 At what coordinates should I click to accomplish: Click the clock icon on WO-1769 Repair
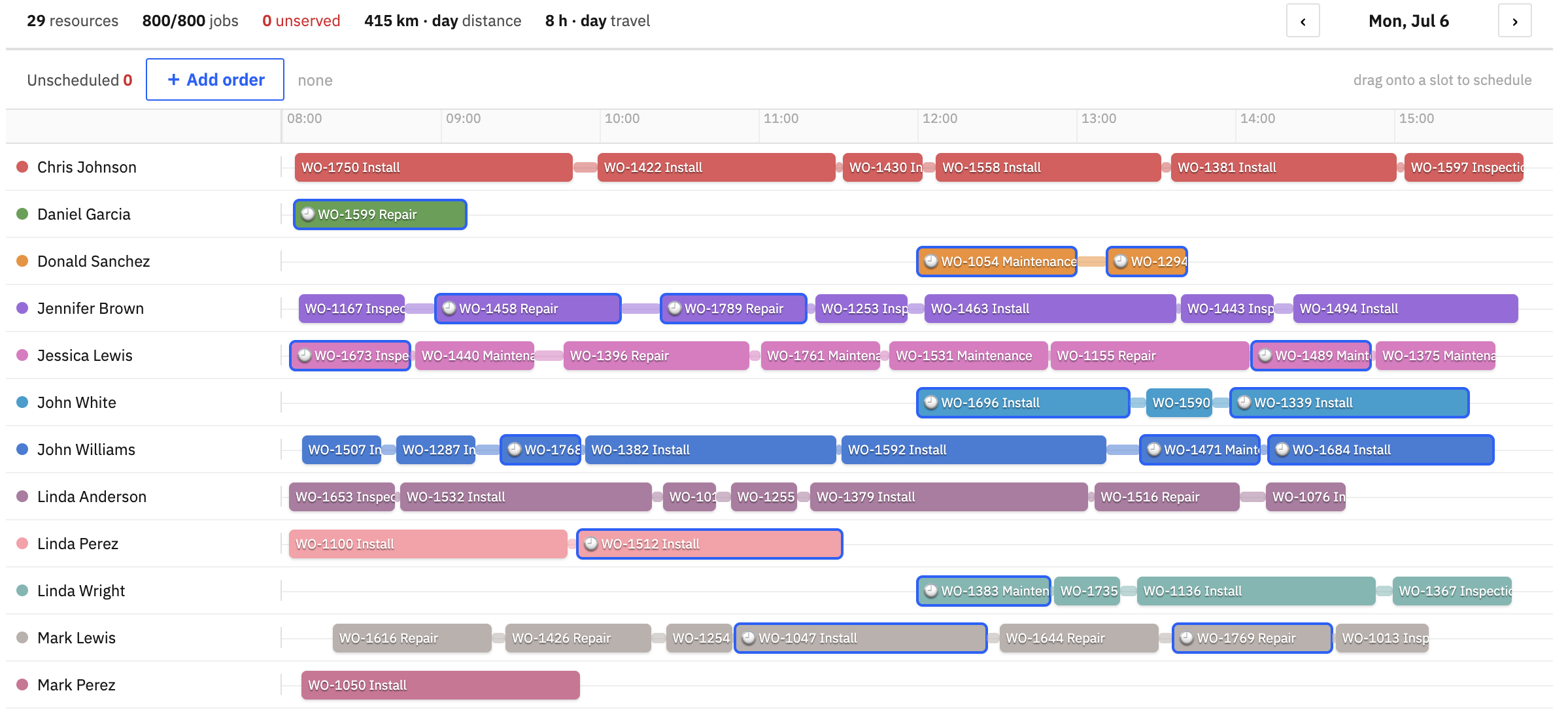coord(1187,637)
